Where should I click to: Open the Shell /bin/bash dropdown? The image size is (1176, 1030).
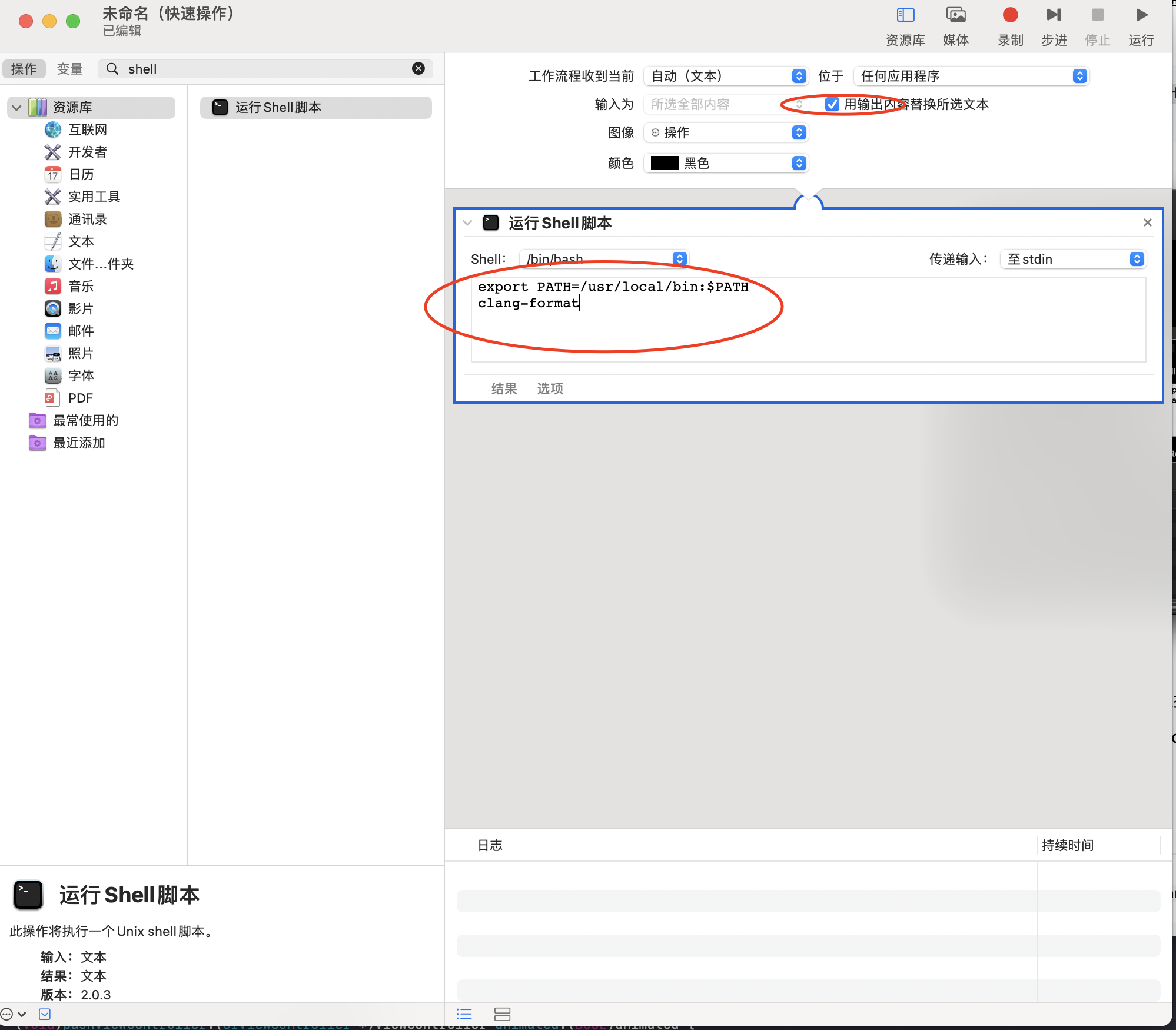[604, 260]
